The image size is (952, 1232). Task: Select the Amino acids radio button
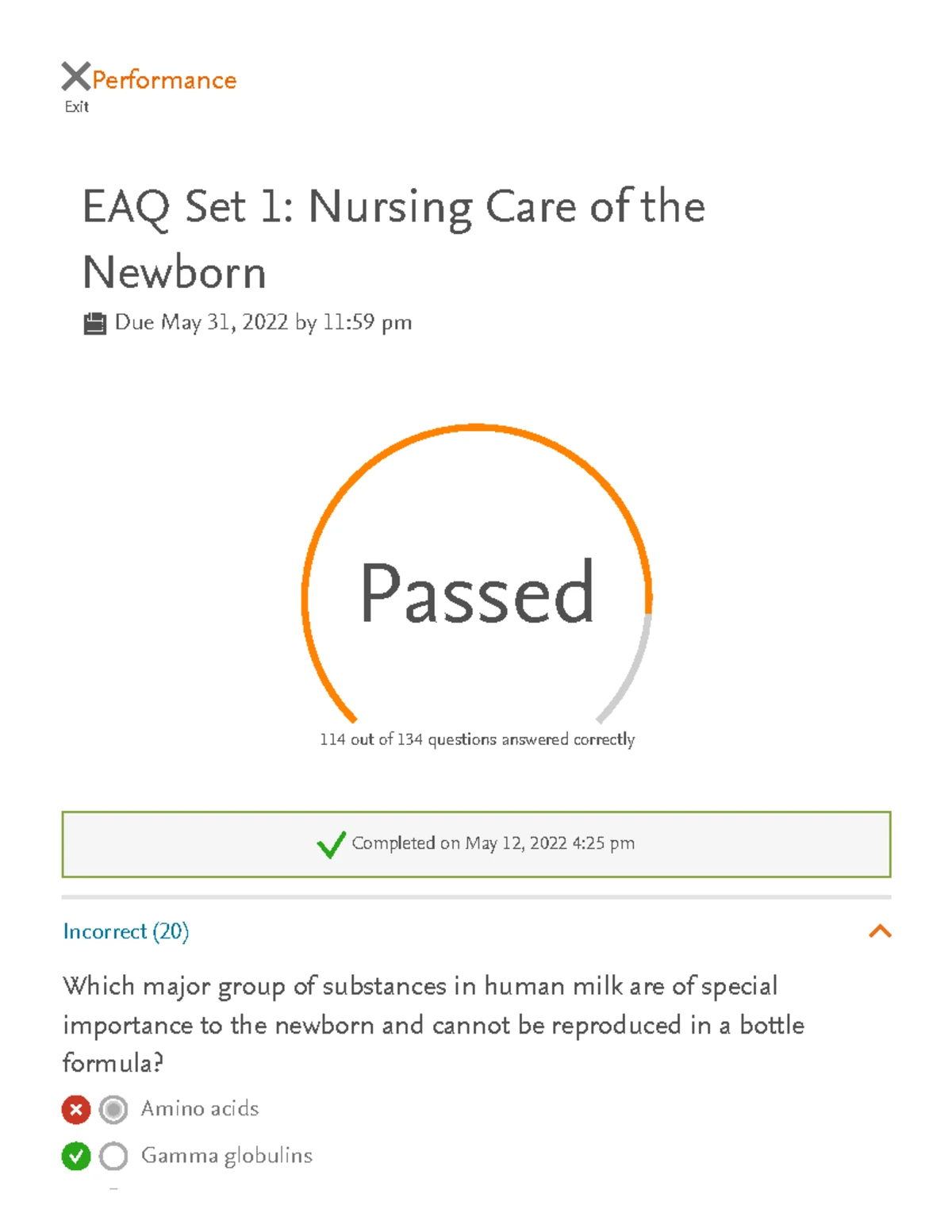coord(113,1108)
